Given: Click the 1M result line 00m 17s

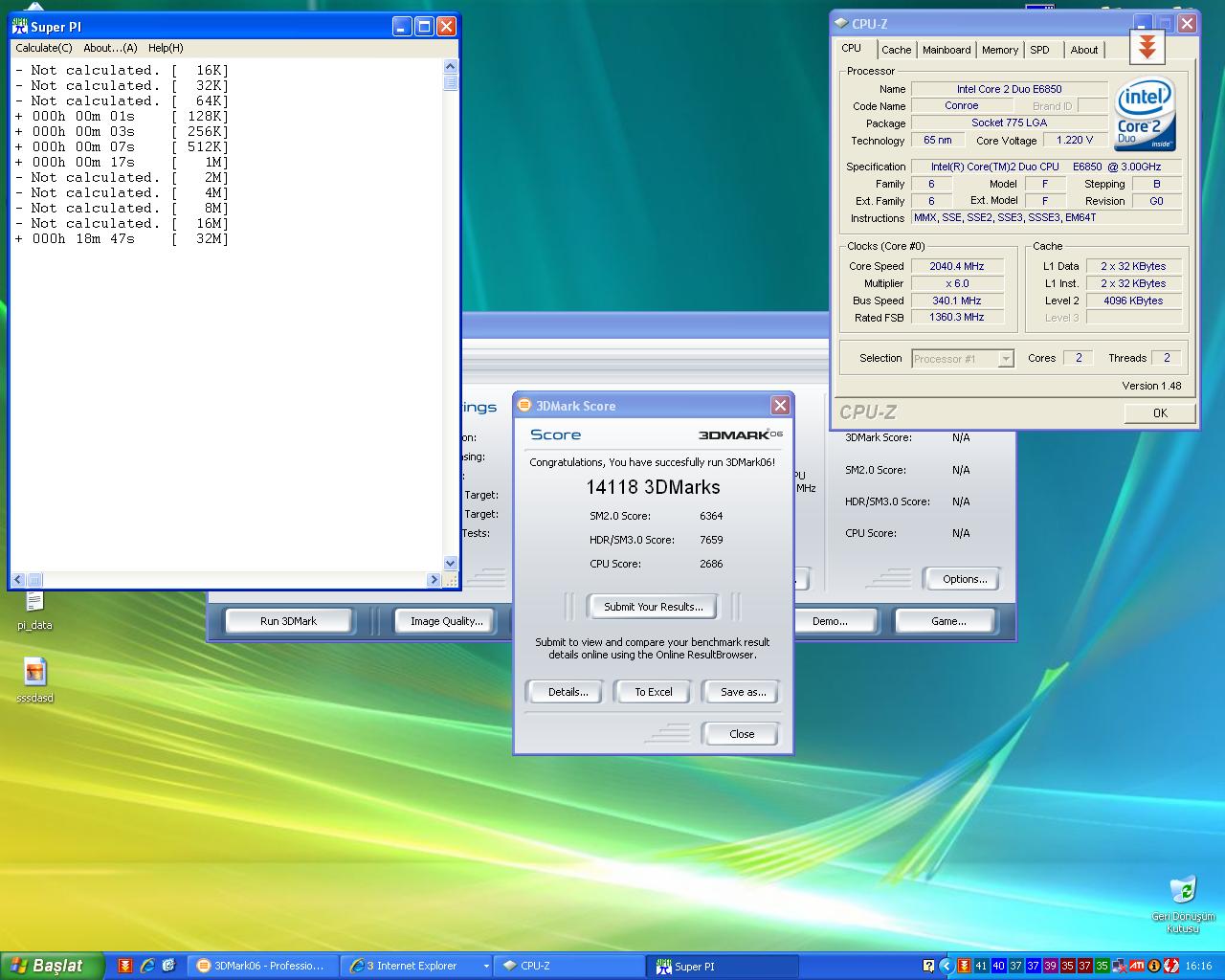Looking at the screenshot, I should 122,163.
